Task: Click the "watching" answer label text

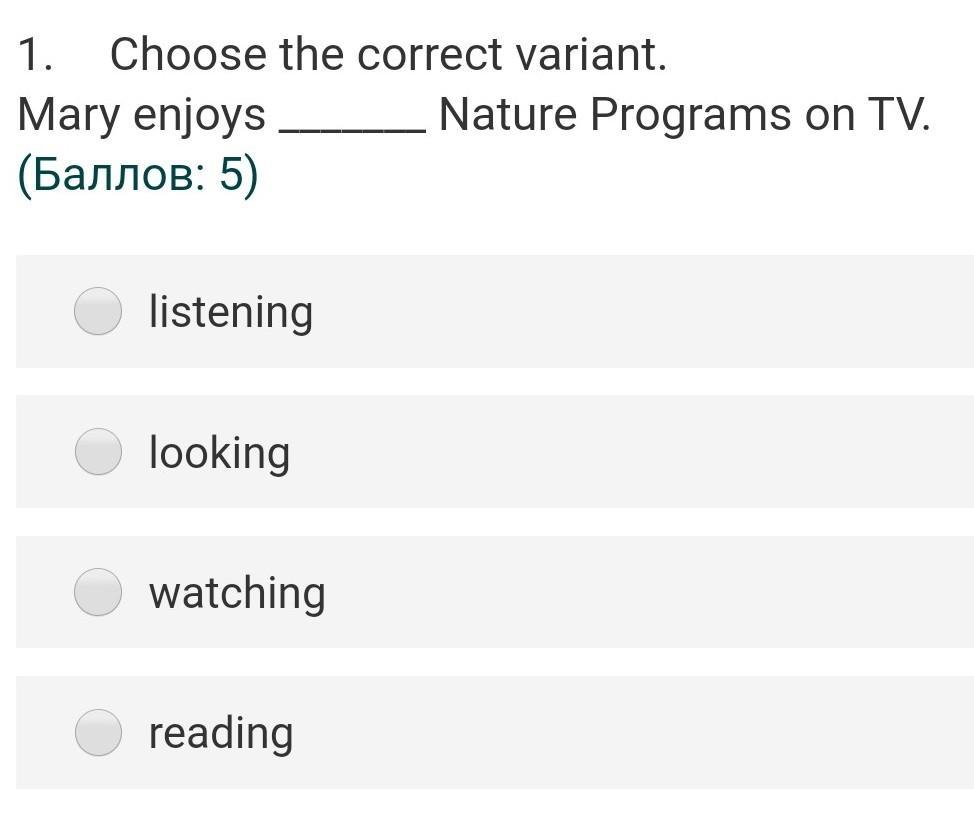Action: tap(237, 592)
